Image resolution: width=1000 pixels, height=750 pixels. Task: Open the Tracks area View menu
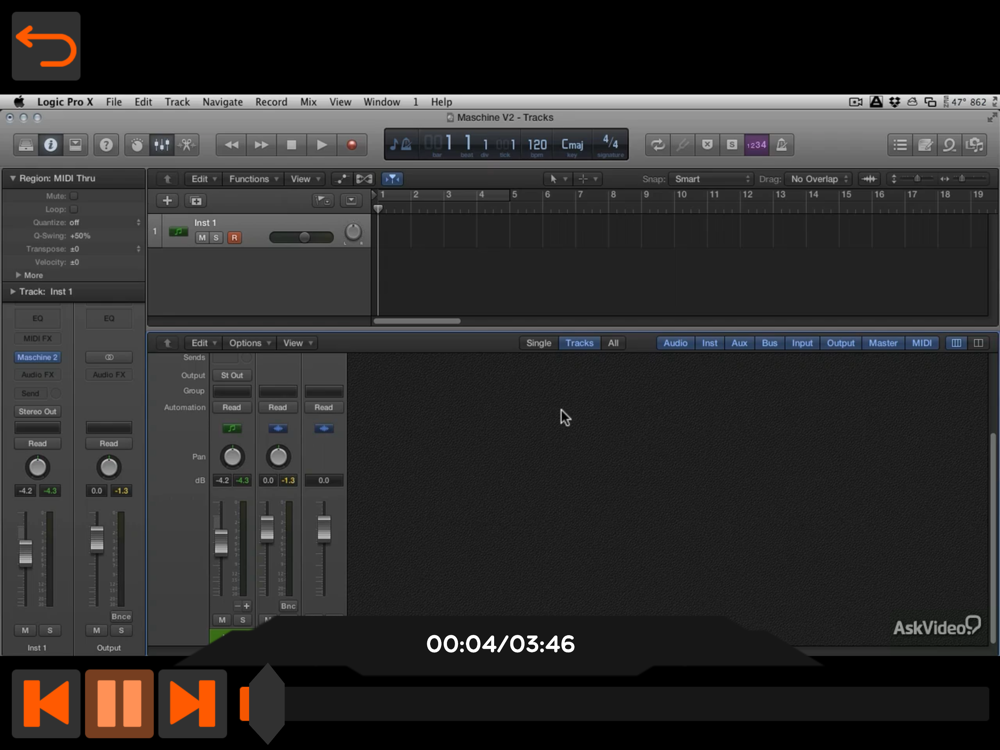tap(304, 179)
